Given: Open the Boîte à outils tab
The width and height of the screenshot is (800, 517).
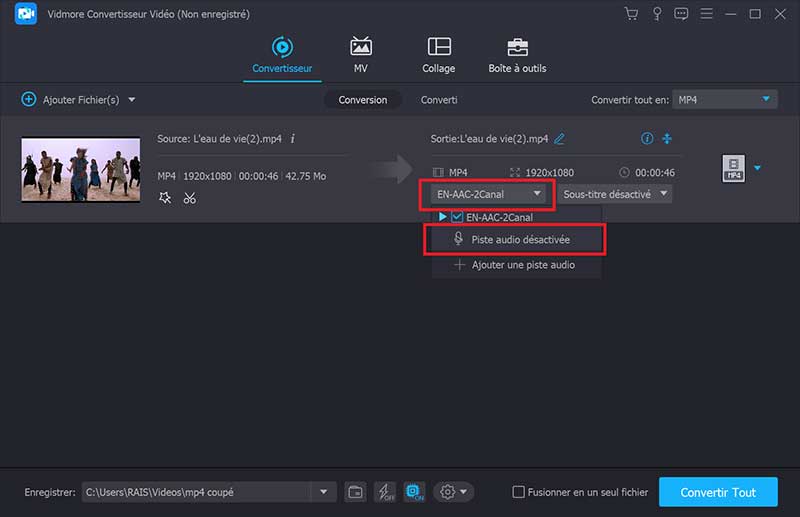Looking at the screenshot, I should (517, 55).
